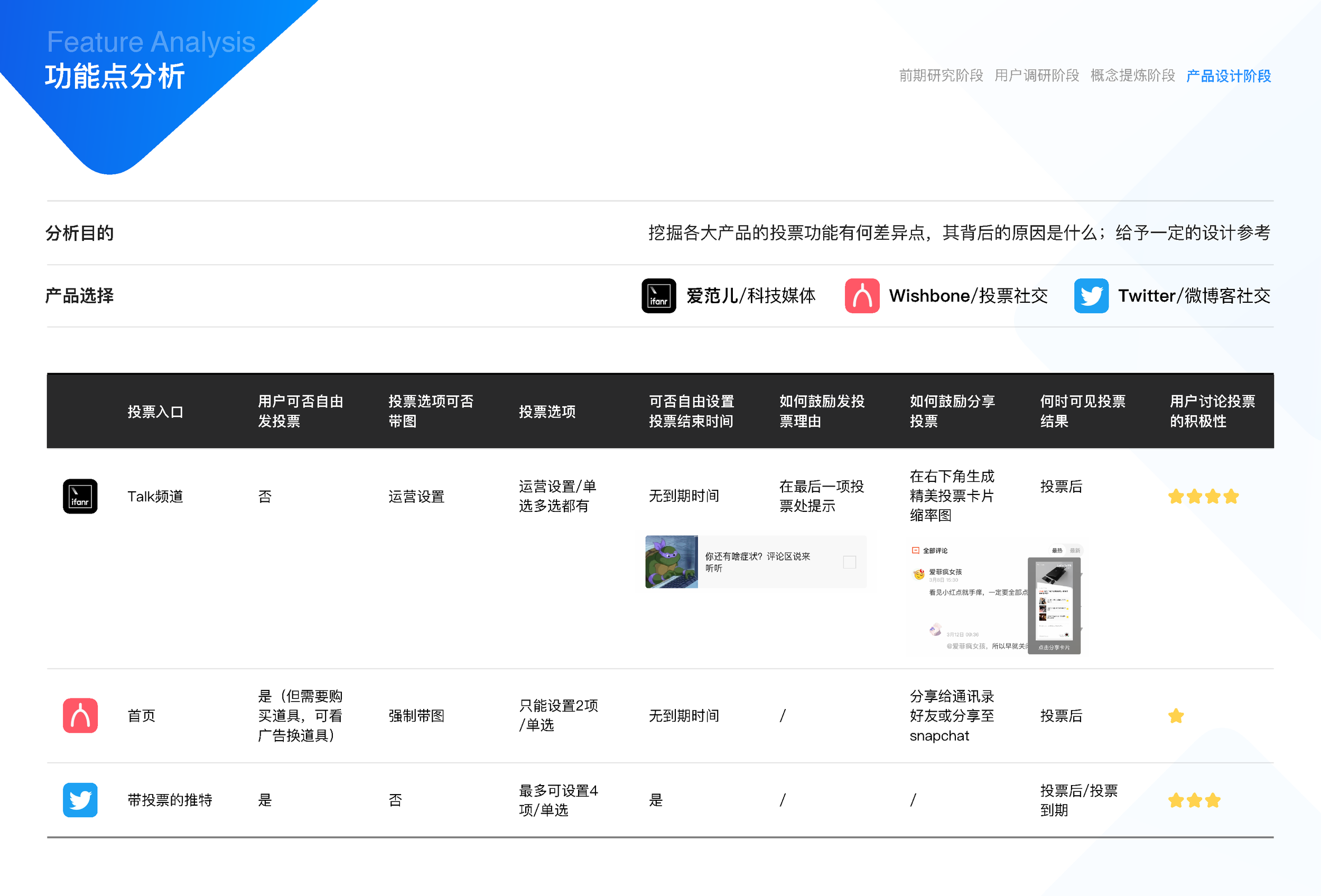
Task: Click the Twitter/微博客社交 product label
Action: coord(1194,295)
